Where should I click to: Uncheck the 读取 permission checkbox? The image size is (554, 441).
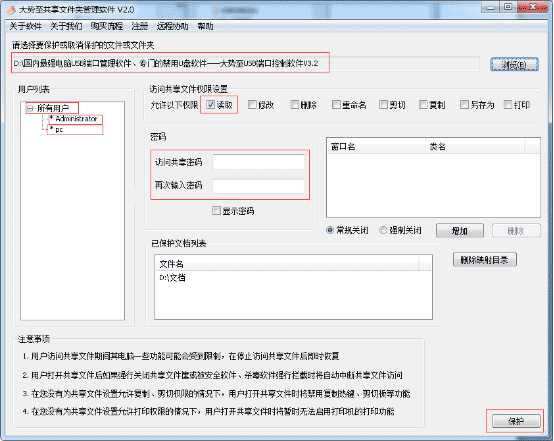click(x=211, y=105)
